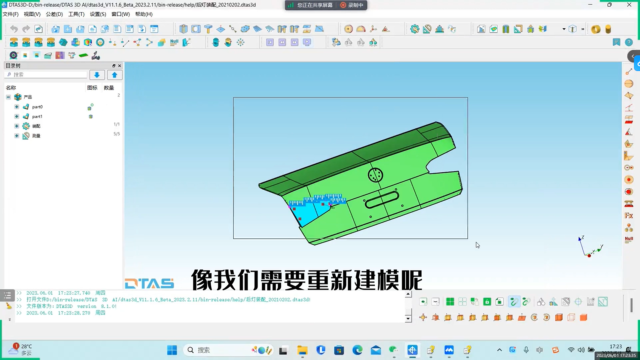Viewport: 640px width, 360px height.
Task: Click the orange sphere icon in right sidebar
Action: click(629, 84)
